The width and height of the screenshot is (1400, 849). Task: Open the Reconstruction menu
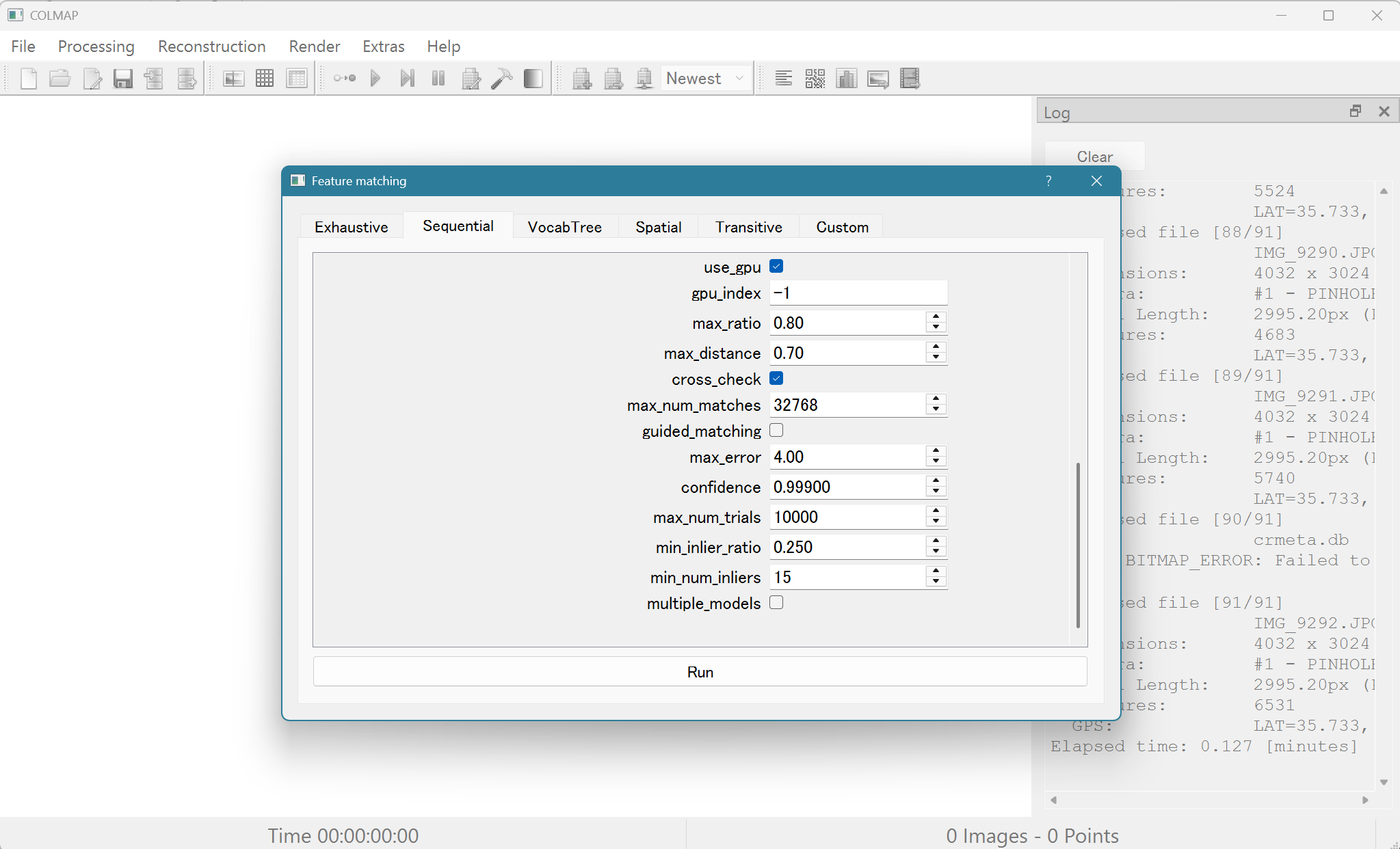click(x=211, y=46)
